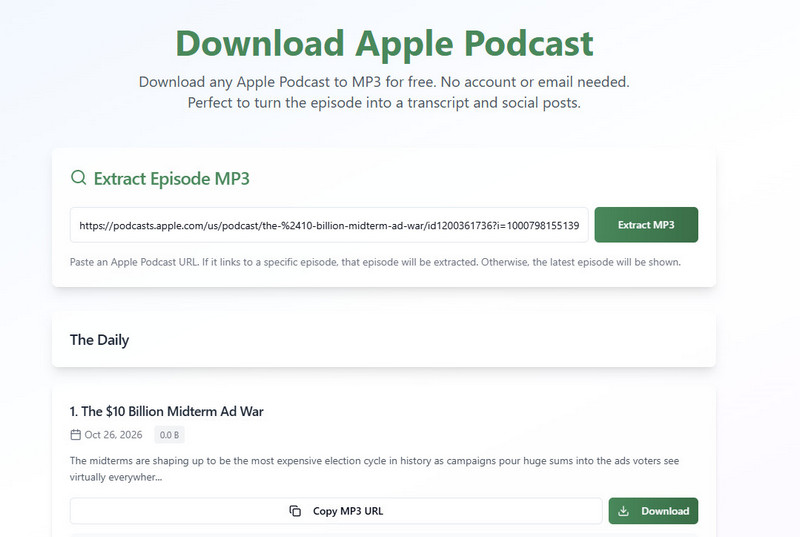Viewport: 800px width, 537px height.
Task: Click the Copy MP3 URL button
Action: [336, 511]
